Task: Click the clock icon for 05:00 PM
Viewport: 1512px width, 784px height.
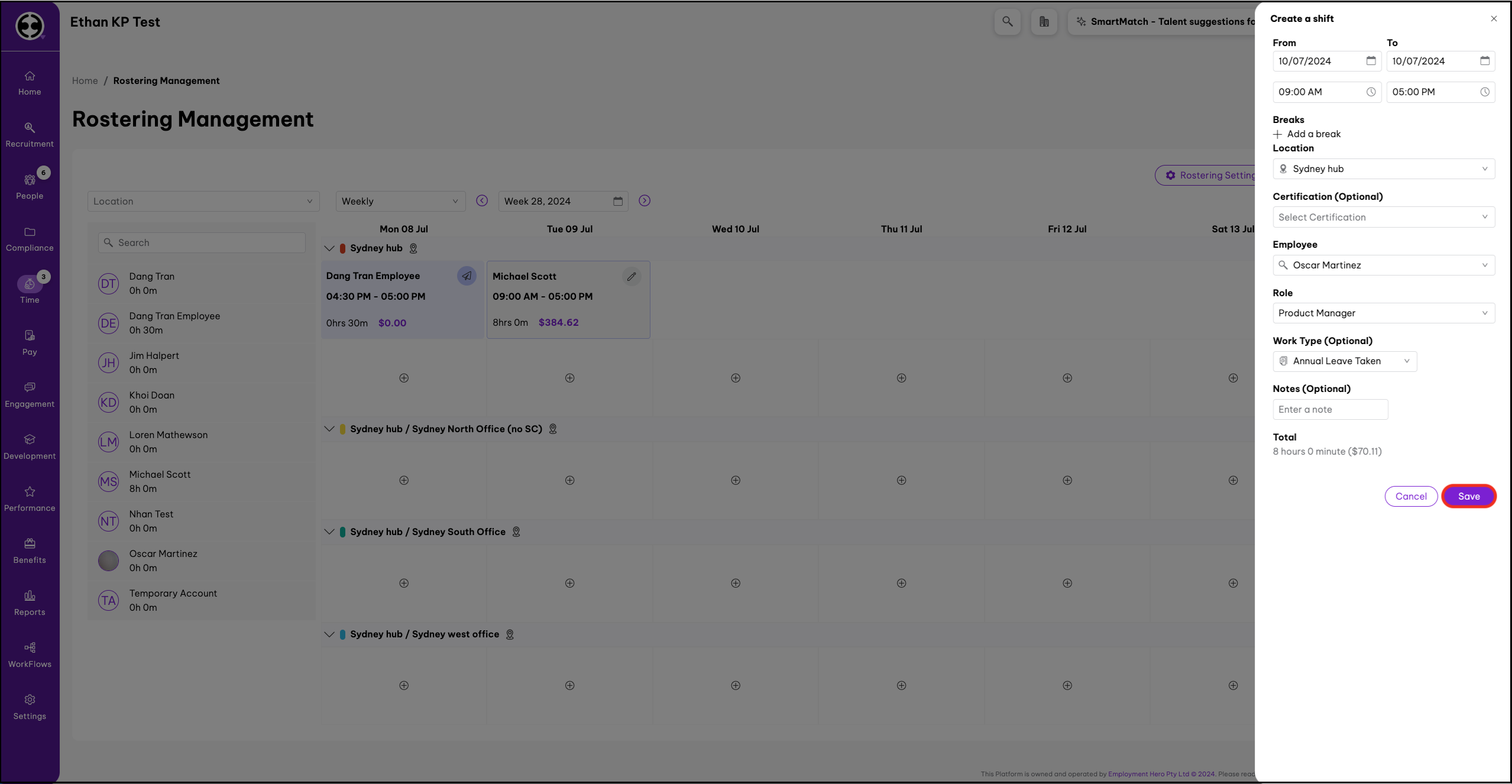Action: 1484,92
